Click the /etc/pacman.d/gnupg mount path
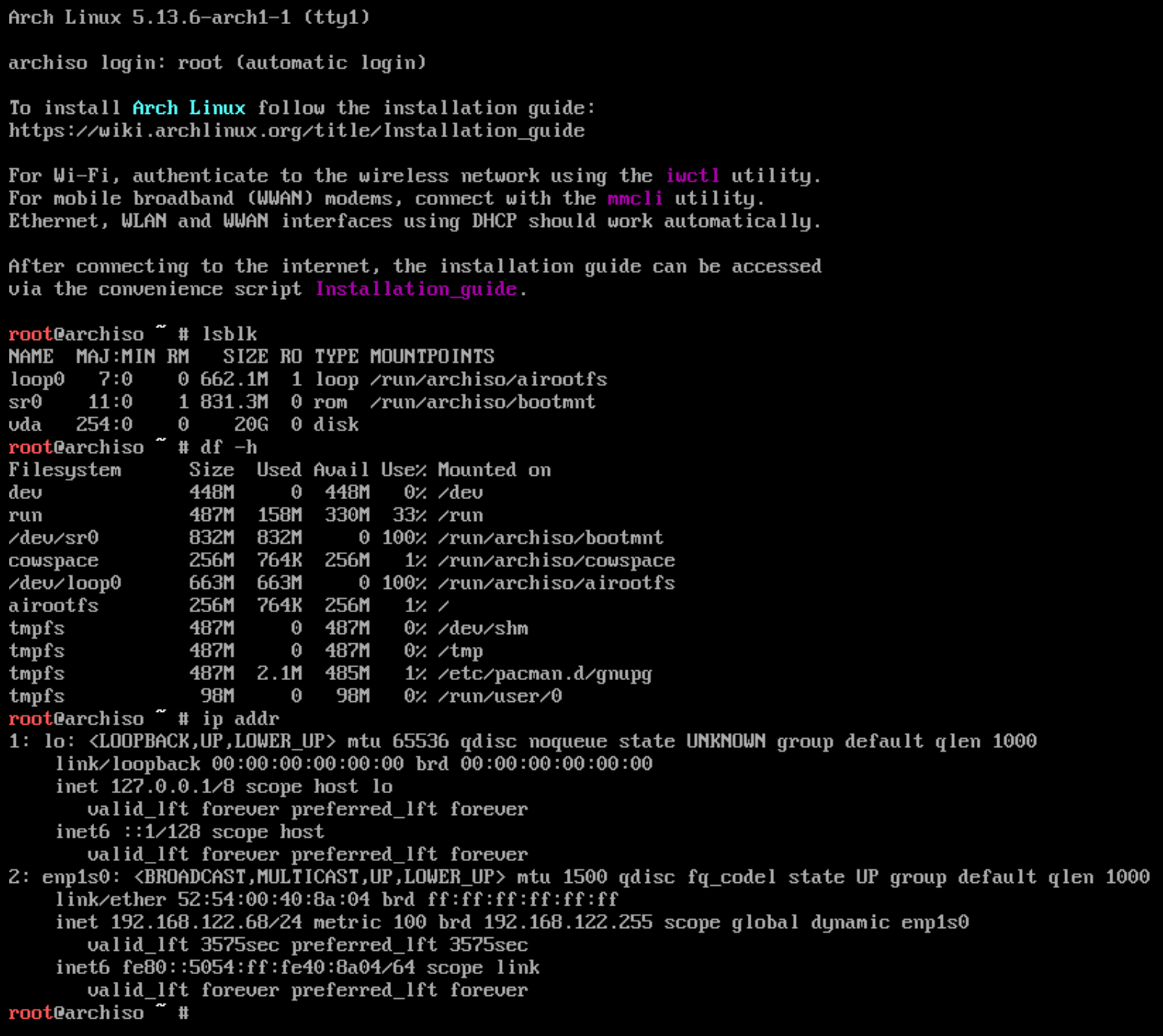Image resolution: width=1163 pixels, height=1036 pixels. point(544,673)
